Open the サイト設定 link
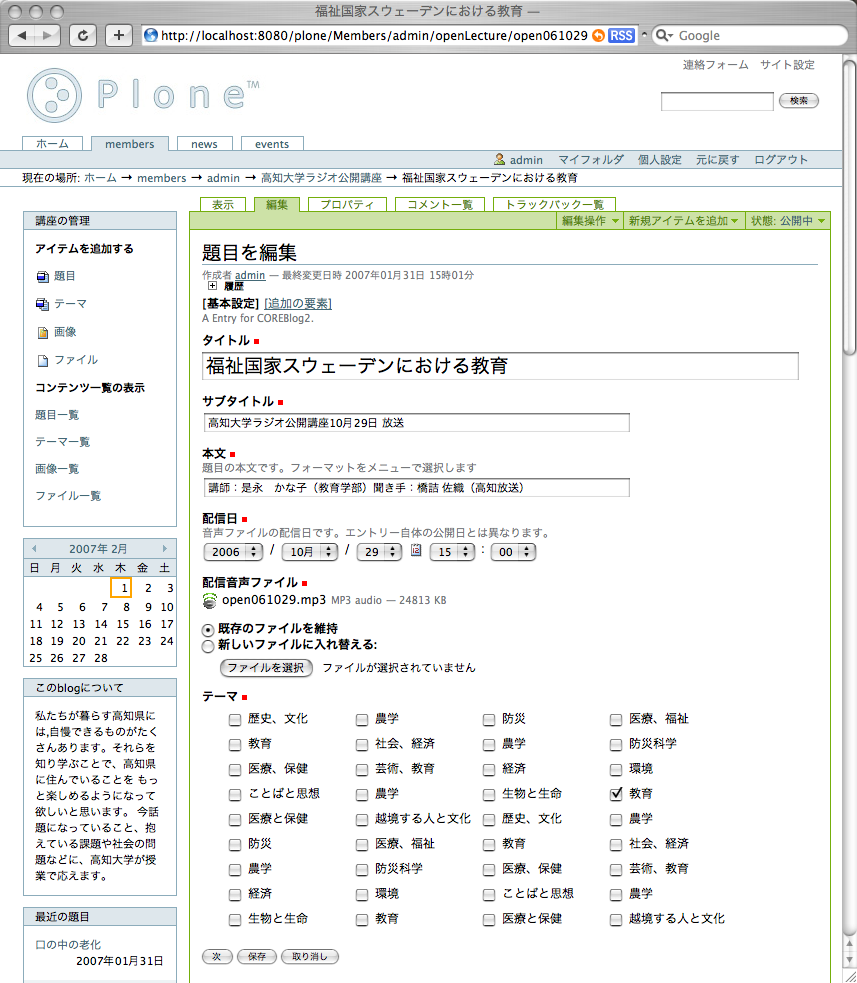The height and width of the screenshot is (983, 857). click(787, 65)
